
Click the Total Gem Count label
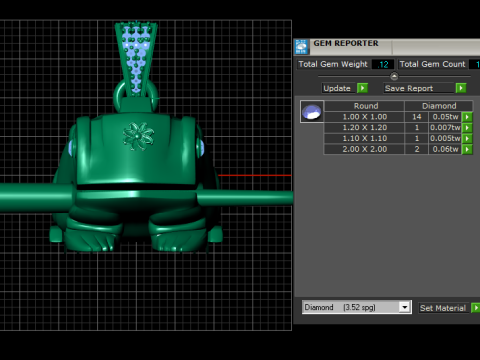(432, 64)
